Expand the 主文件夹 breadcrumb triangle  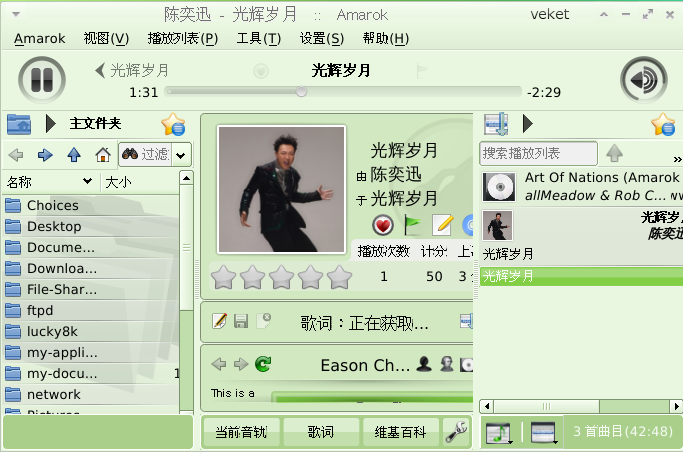click(x=51, y=124)
